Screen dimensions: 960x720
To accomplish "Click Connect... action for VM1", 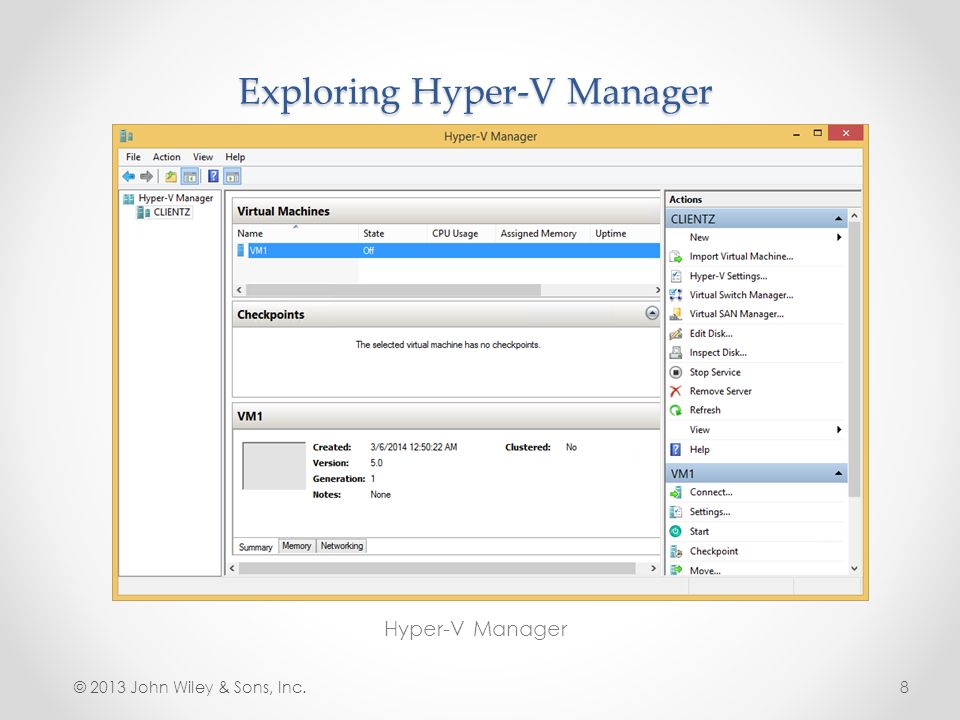I will pyautogui.click(x=711, y=492).
